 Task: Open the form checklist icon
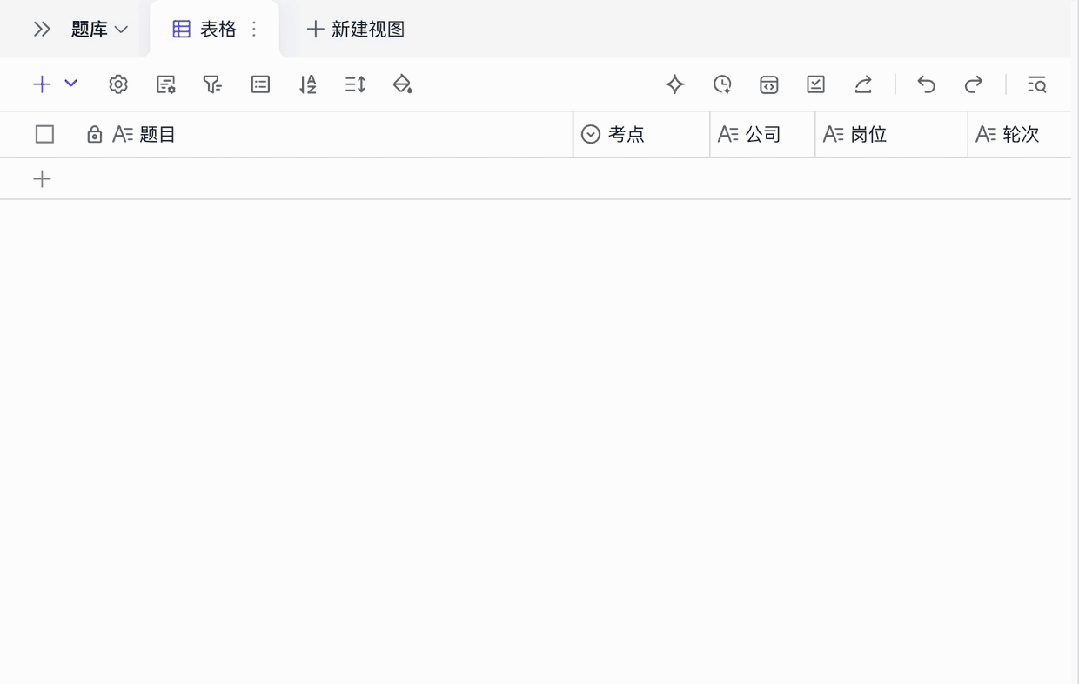pos(815,84)
